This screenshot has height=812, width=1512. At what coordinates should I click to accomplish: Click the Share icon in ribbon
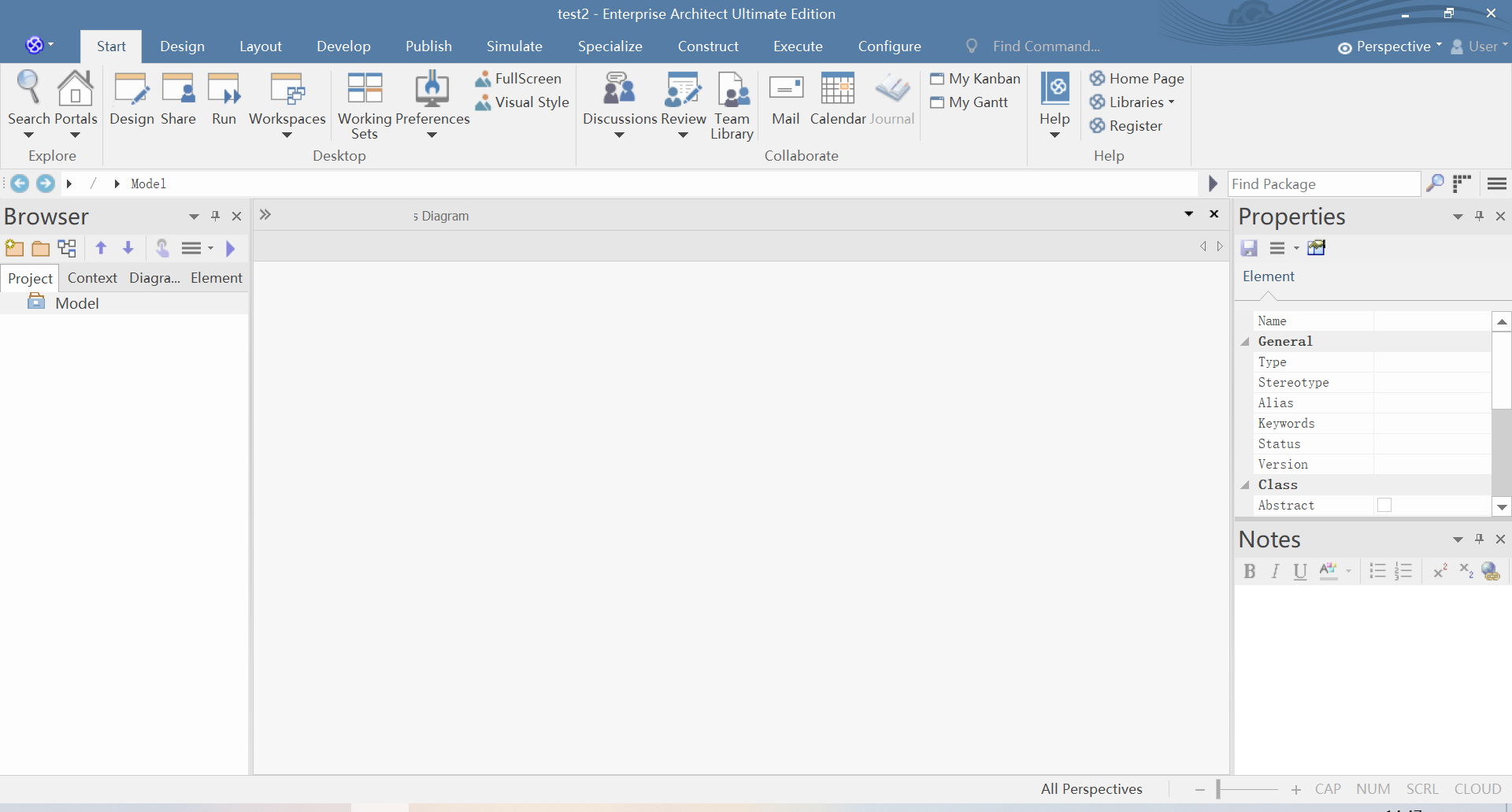coord(178,88)
